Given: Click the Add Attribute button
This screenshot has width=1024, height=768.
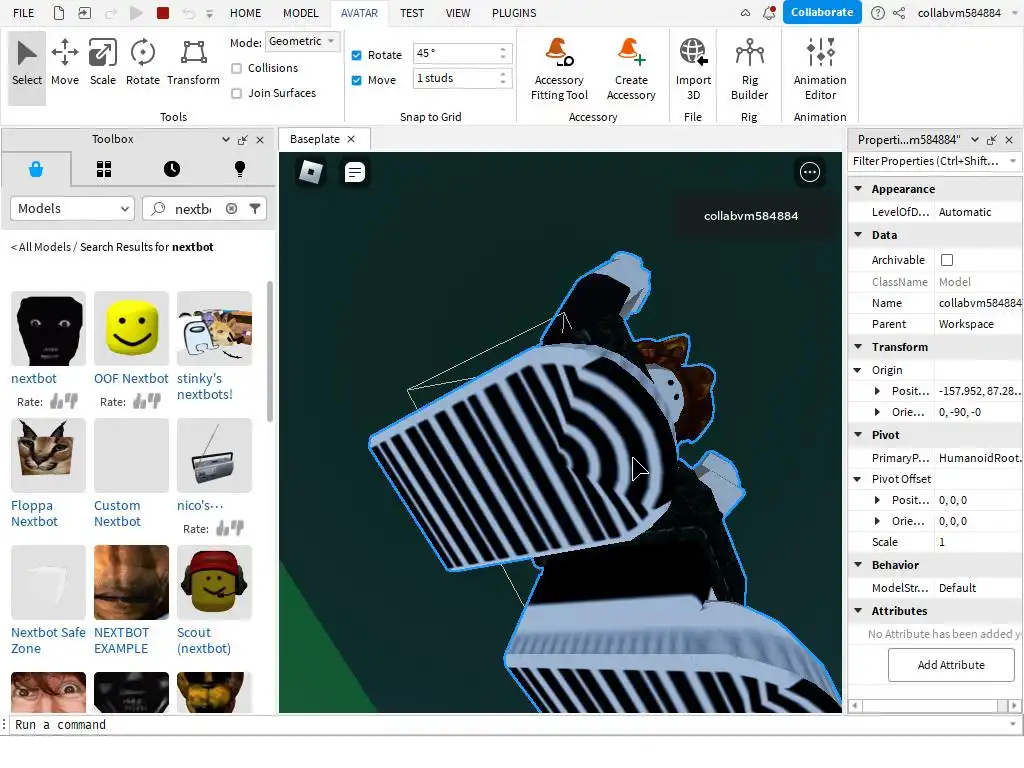Looking at the screenshot, I should pyautogui.click(x=951, y=665).
